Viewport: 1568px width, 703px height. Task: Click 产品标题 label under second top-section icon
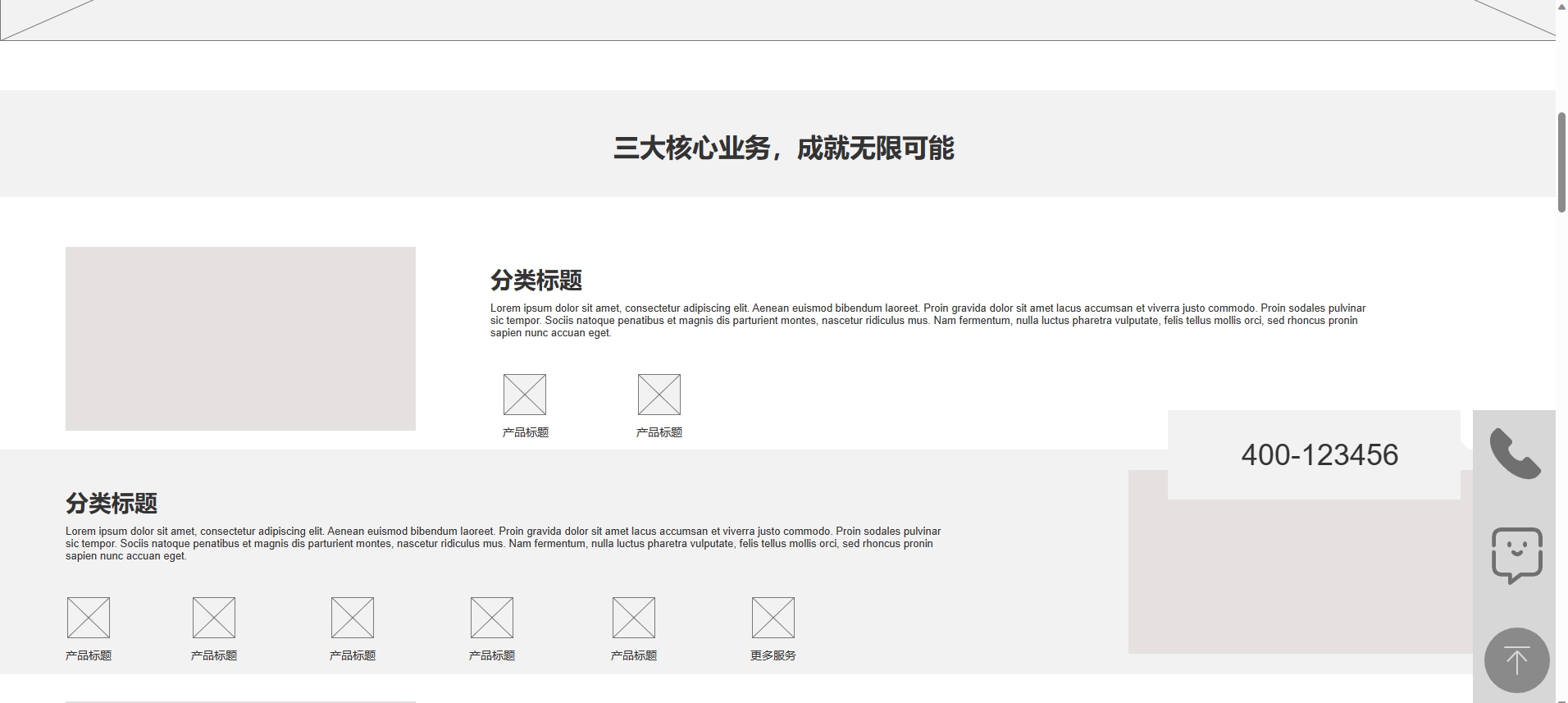pyautogui.click(x=659, y=432)
